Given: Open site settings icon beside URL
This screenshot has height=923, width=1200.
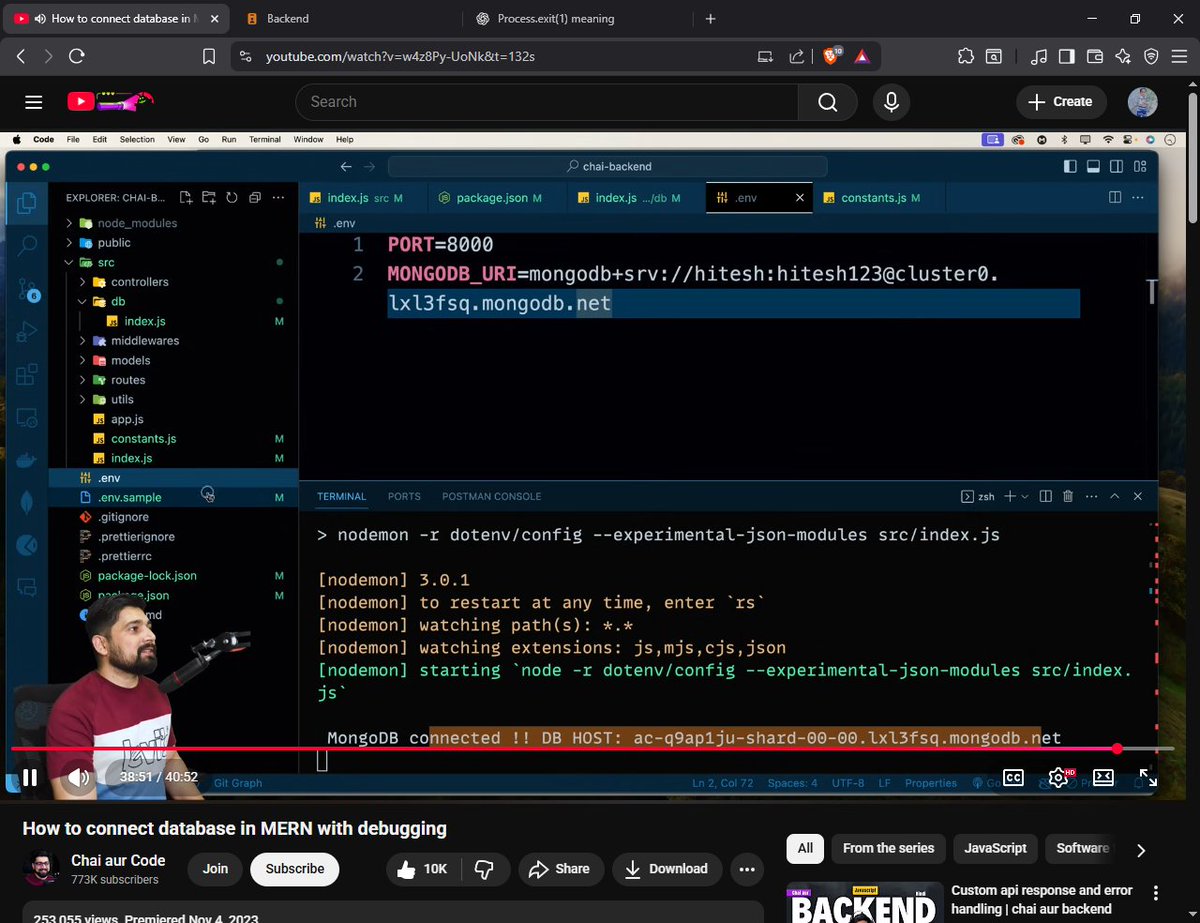Looking at the screenshot, I should (x=245, y=57).
